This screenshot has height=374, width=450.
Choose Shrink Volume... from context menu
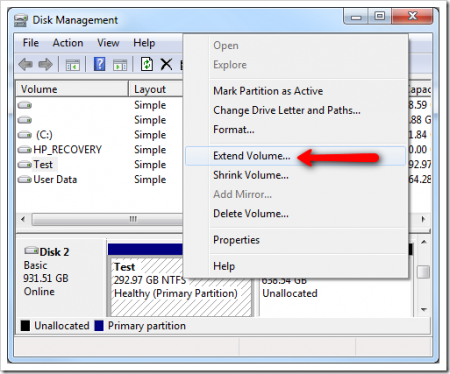click(x=296, y=175)
